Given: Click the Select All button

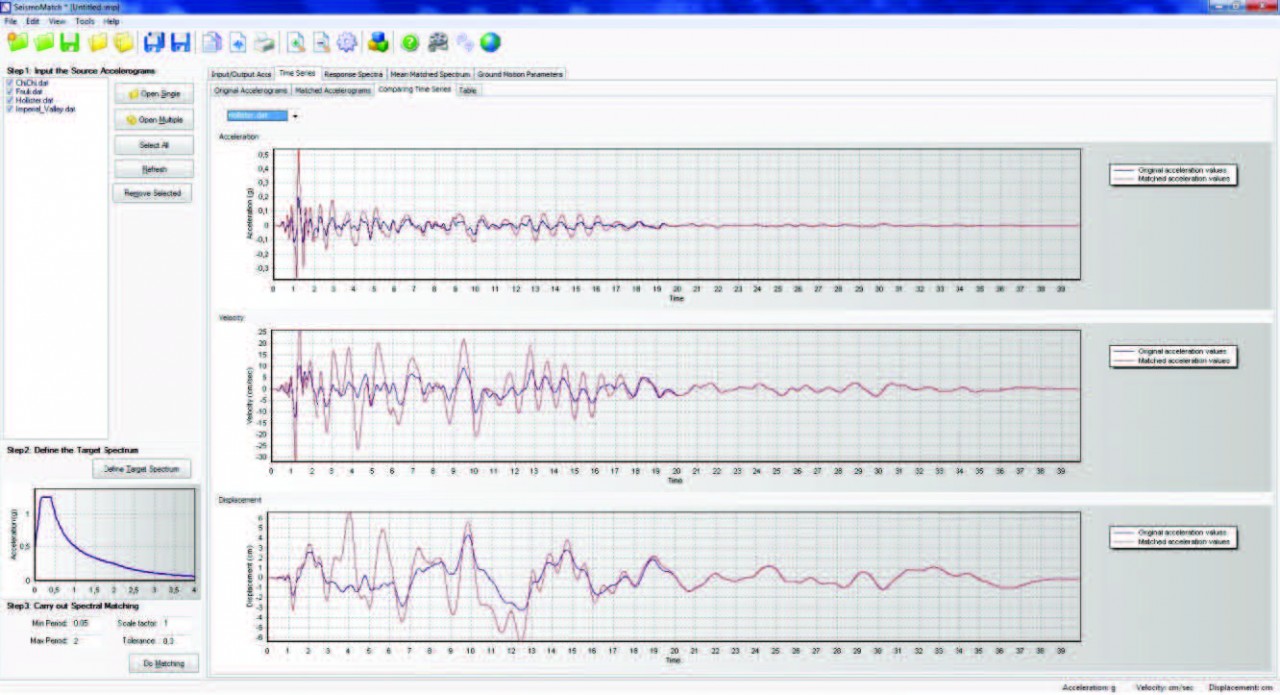Looking at the screenshot, I should coord(154,145).
